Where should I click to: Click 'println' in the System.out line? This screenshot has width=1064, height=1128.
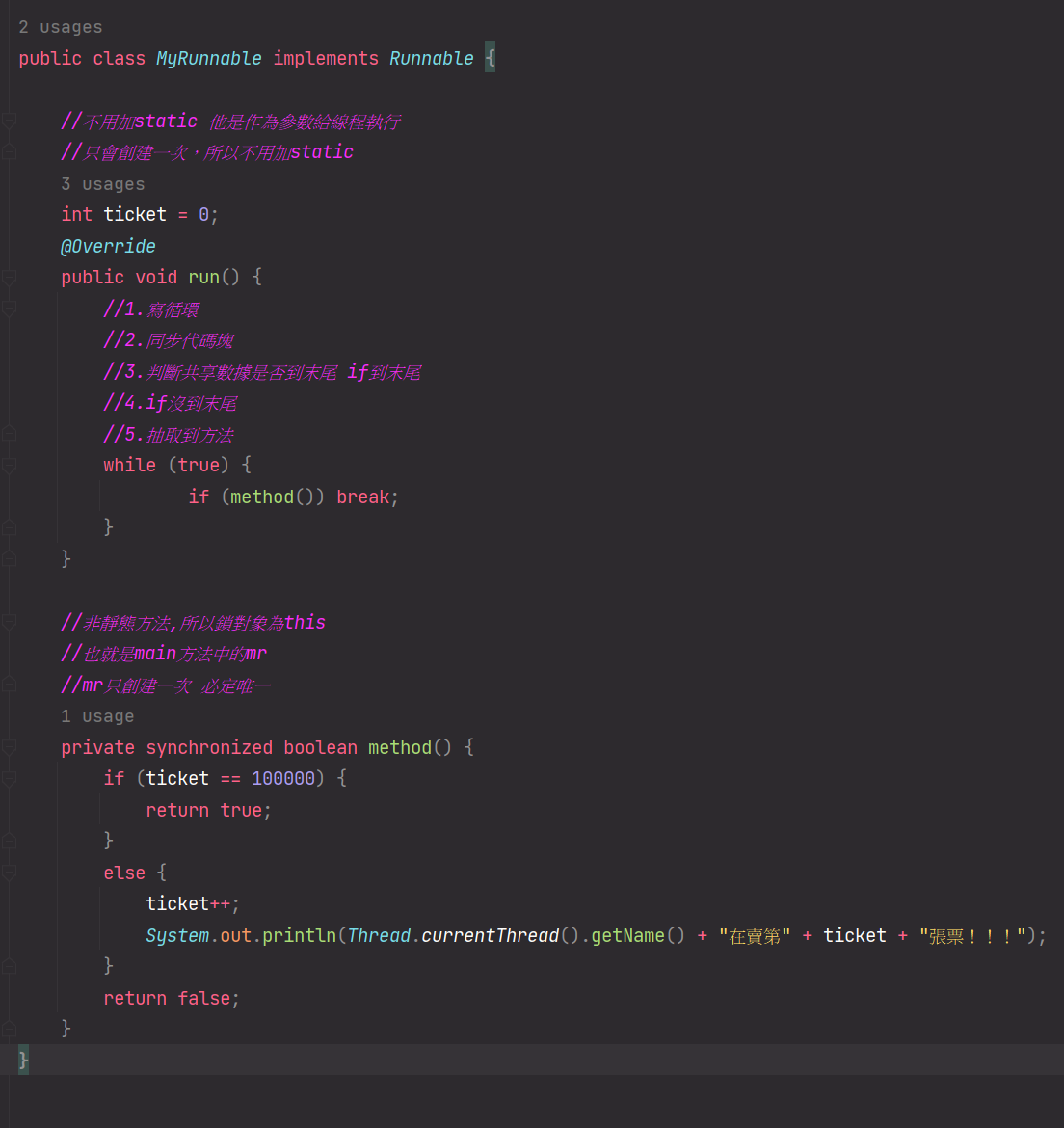tap(299, 935)
